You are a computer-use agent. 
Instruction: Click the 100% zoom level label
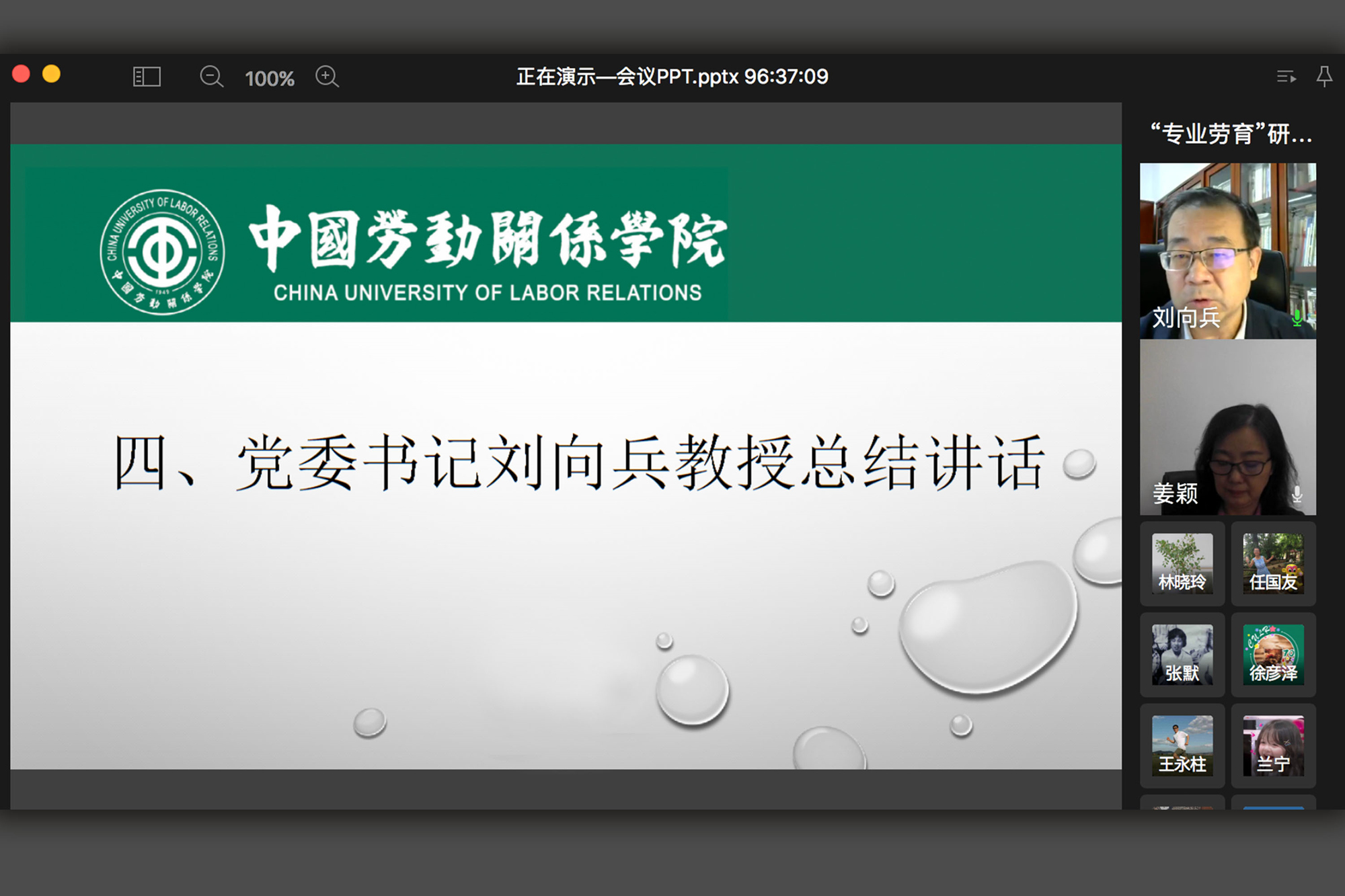pos(269,79)
